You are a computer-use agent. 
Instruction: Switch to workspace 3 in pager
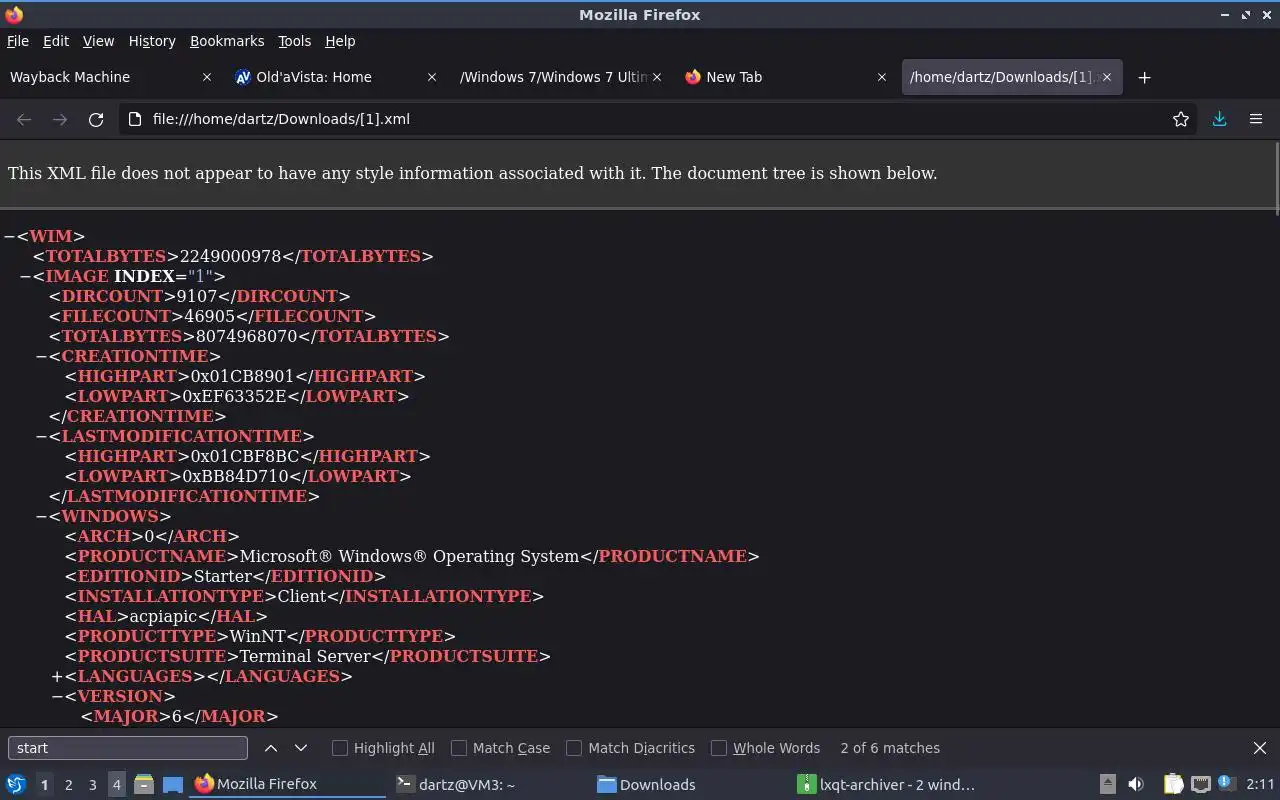92,785
